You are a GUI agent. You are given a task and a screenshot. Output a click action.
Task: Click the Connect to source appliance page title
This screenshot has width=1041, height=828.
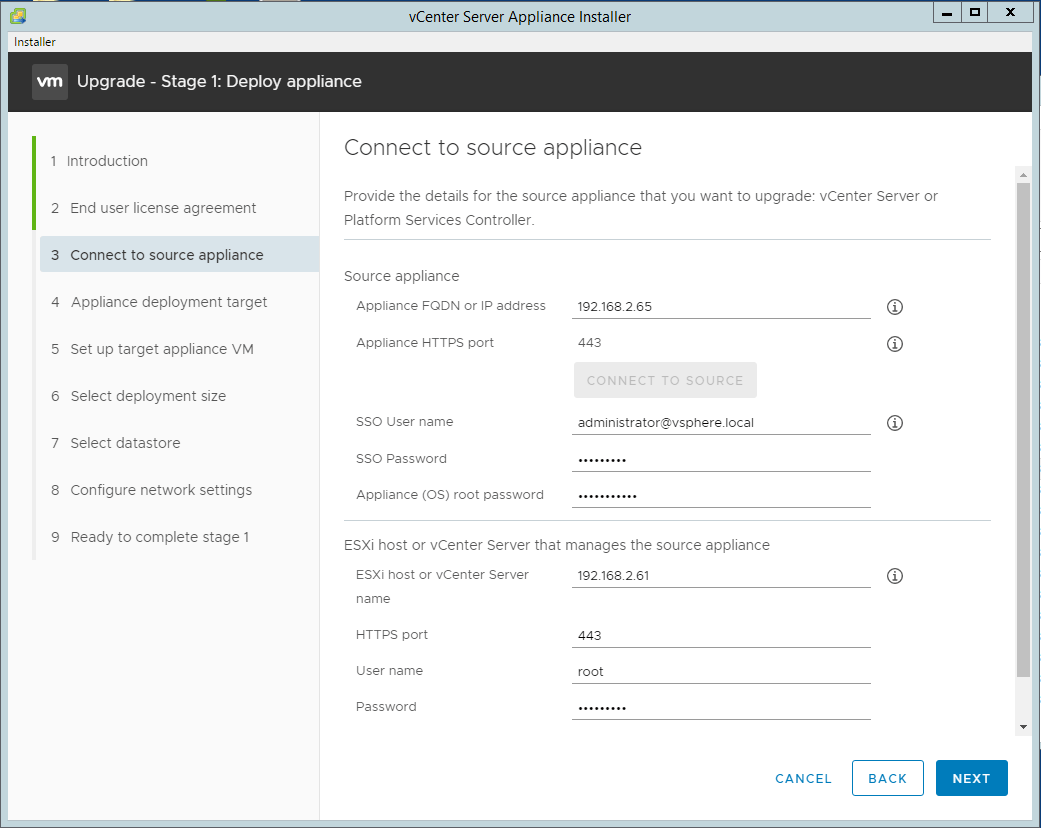(x=493, y=147)
